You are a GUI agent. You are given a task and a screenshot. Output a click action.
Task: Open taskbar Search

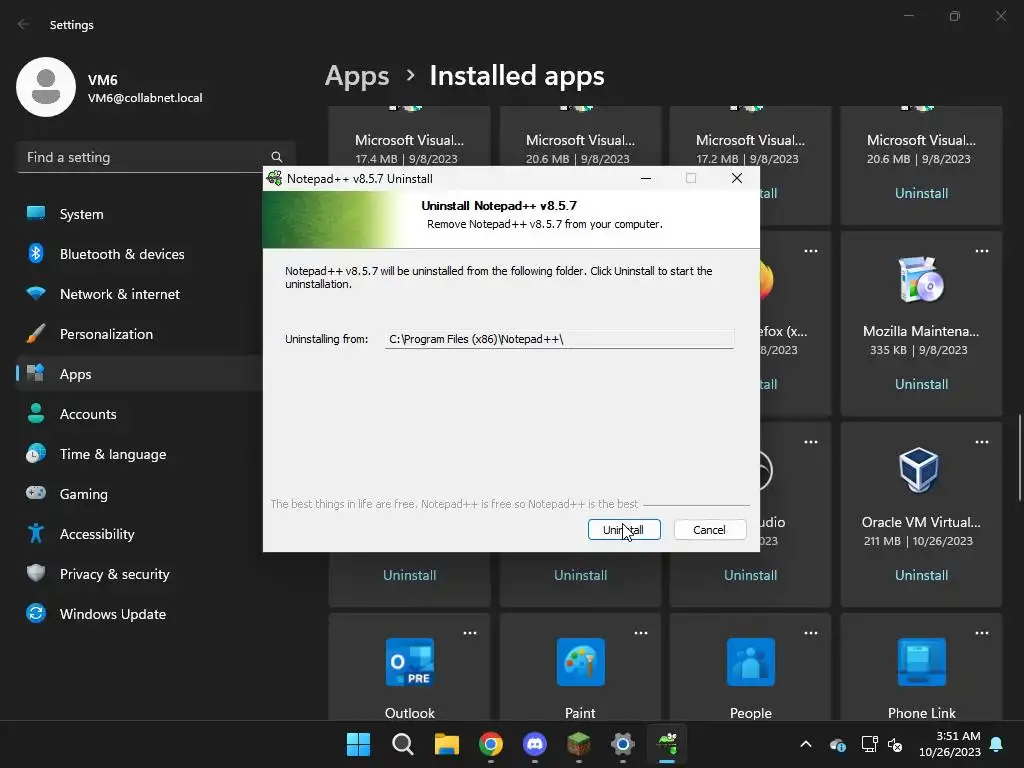(x=402, y=744)
